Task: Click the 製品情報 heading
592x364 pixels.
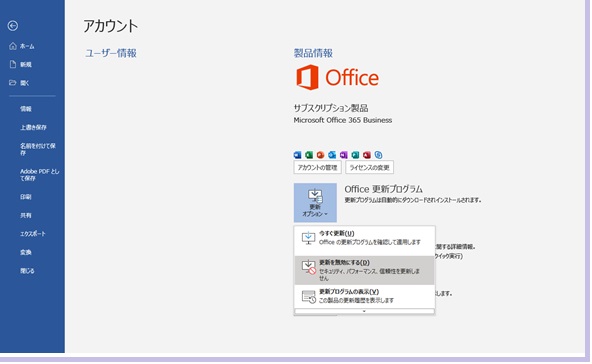Action: [313, 53]
